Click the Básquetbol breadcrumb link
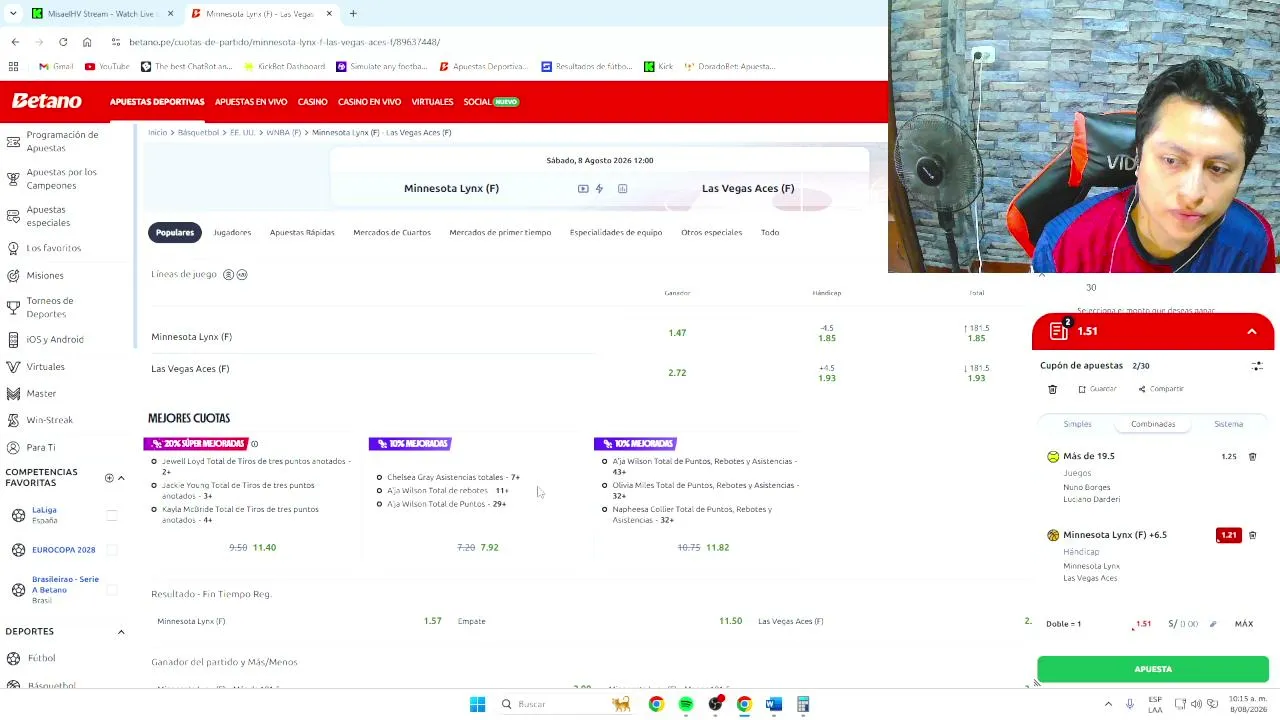 point(198,132)
